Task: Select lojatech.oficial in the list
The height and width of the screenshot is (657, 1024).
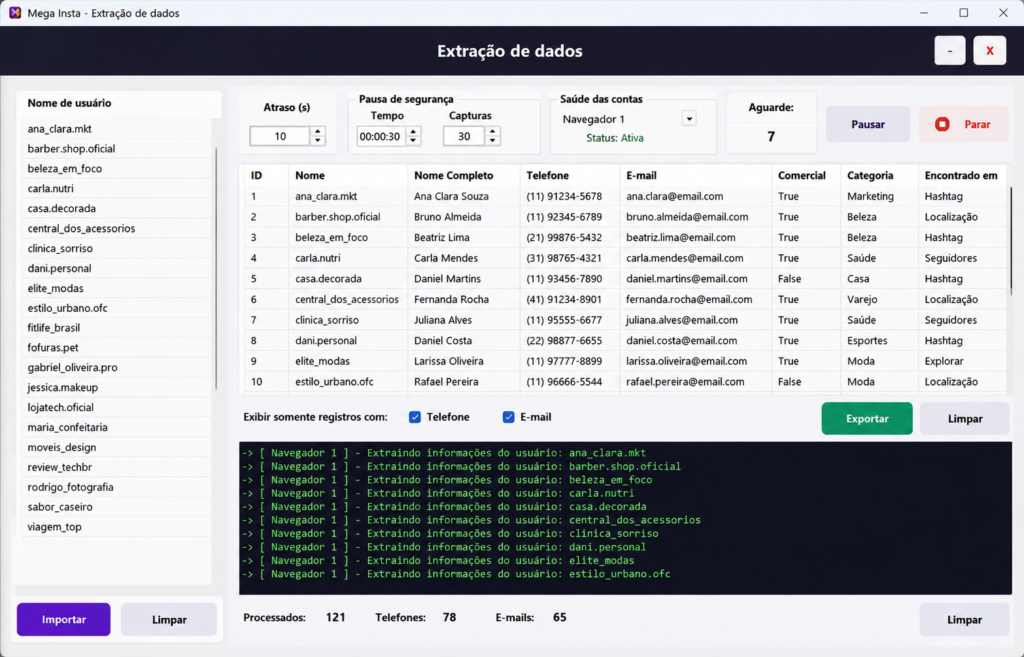Action: [x=116, y=408]
